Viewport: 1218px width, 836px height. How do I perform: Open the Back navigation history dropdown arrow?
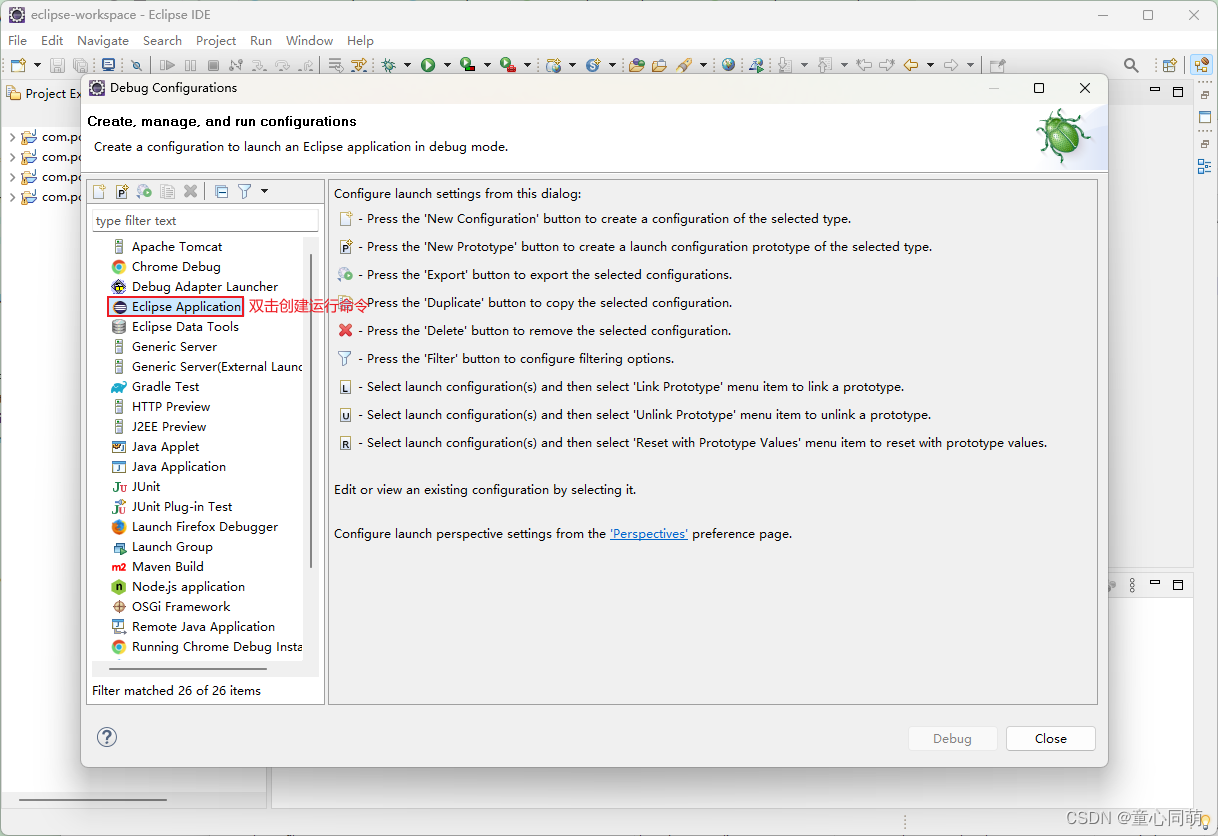[930, 65]
